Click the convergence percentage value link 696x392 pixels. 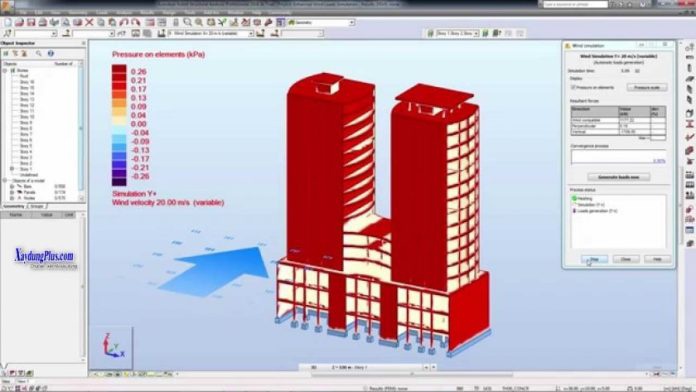tap(659, 161)
